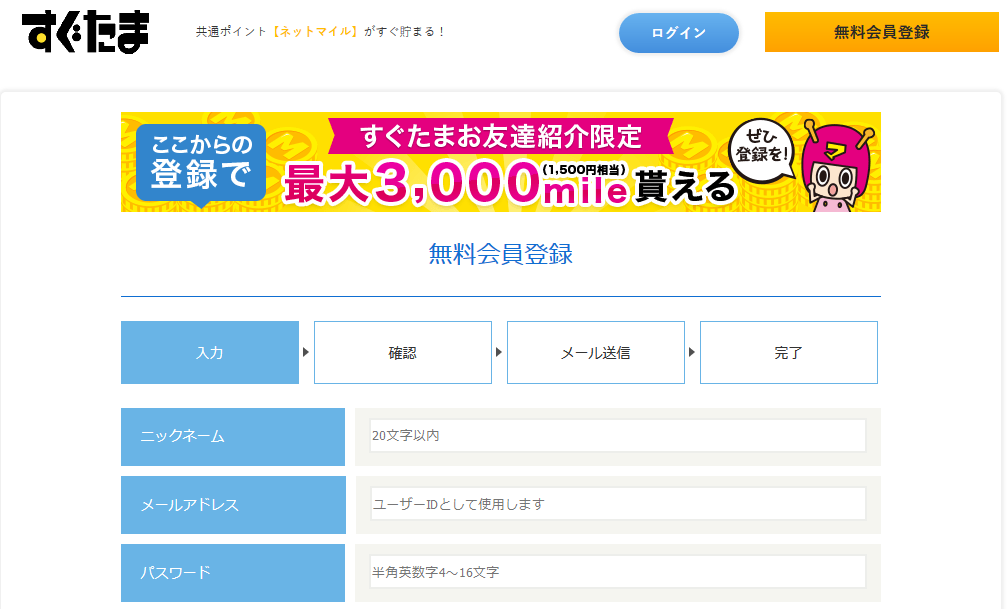
Task: Select the メール送信 step tab
Action: click(x=596, y=352)
